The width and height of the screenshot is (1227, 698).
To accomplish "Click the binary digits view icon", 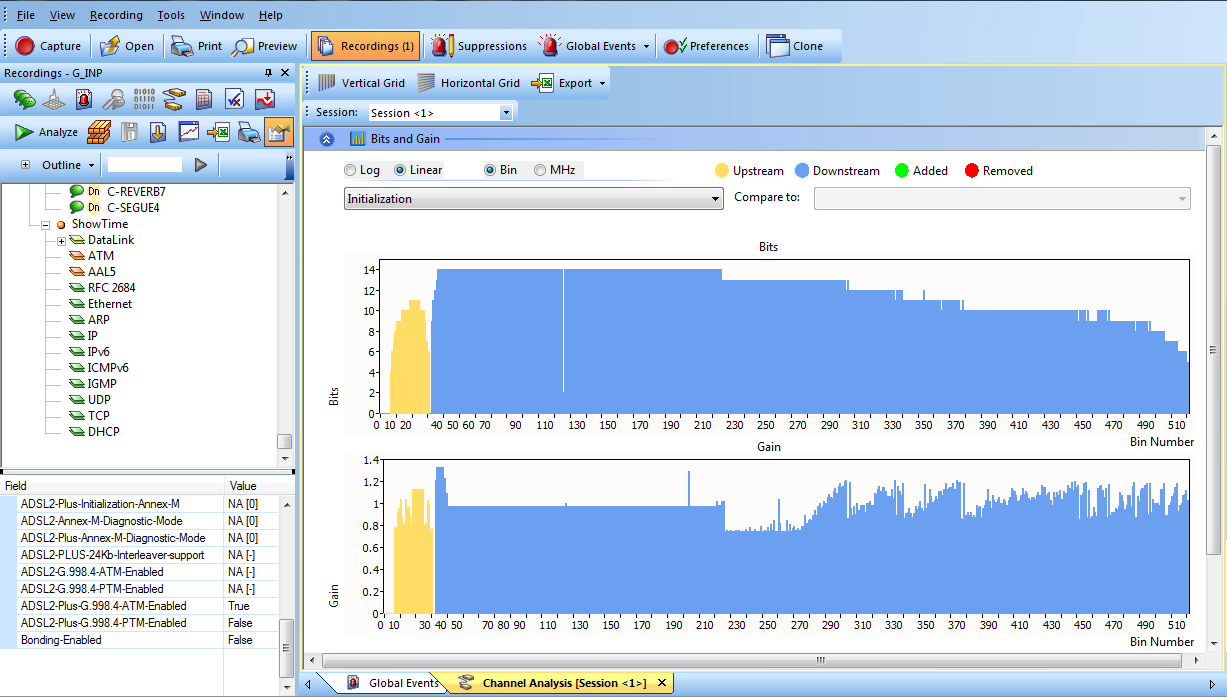I will [x=144, y=99].
